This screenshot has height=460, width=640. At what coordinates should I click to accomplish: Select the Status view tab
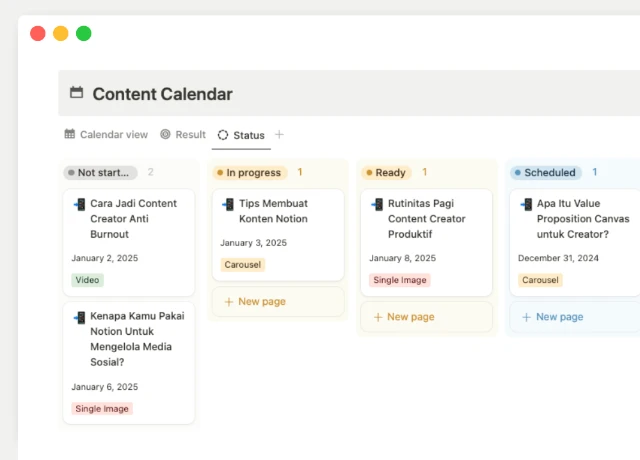coord(241,135)
